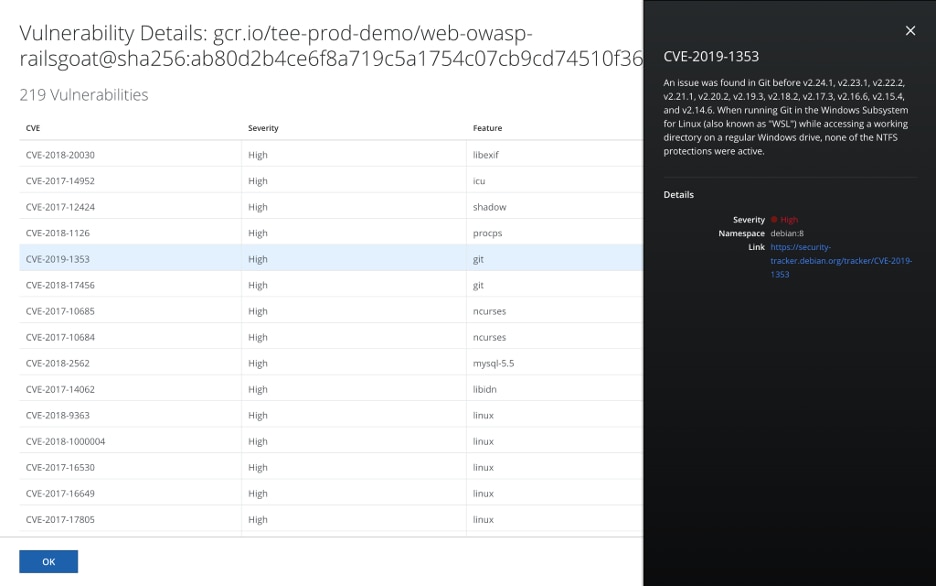Screen dimensions: 936x586
Task: Click the CVE column header
Action: [33, 128]
